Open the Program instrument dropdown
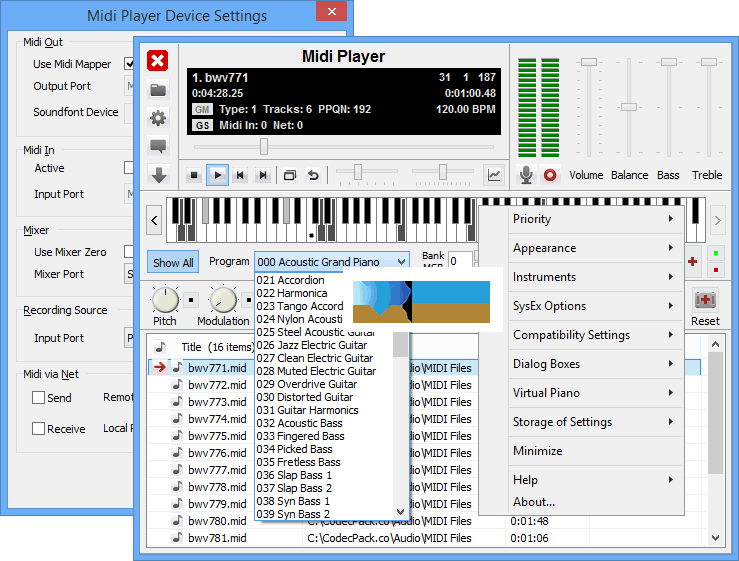 pyautogui.click(x=331, y=262)
